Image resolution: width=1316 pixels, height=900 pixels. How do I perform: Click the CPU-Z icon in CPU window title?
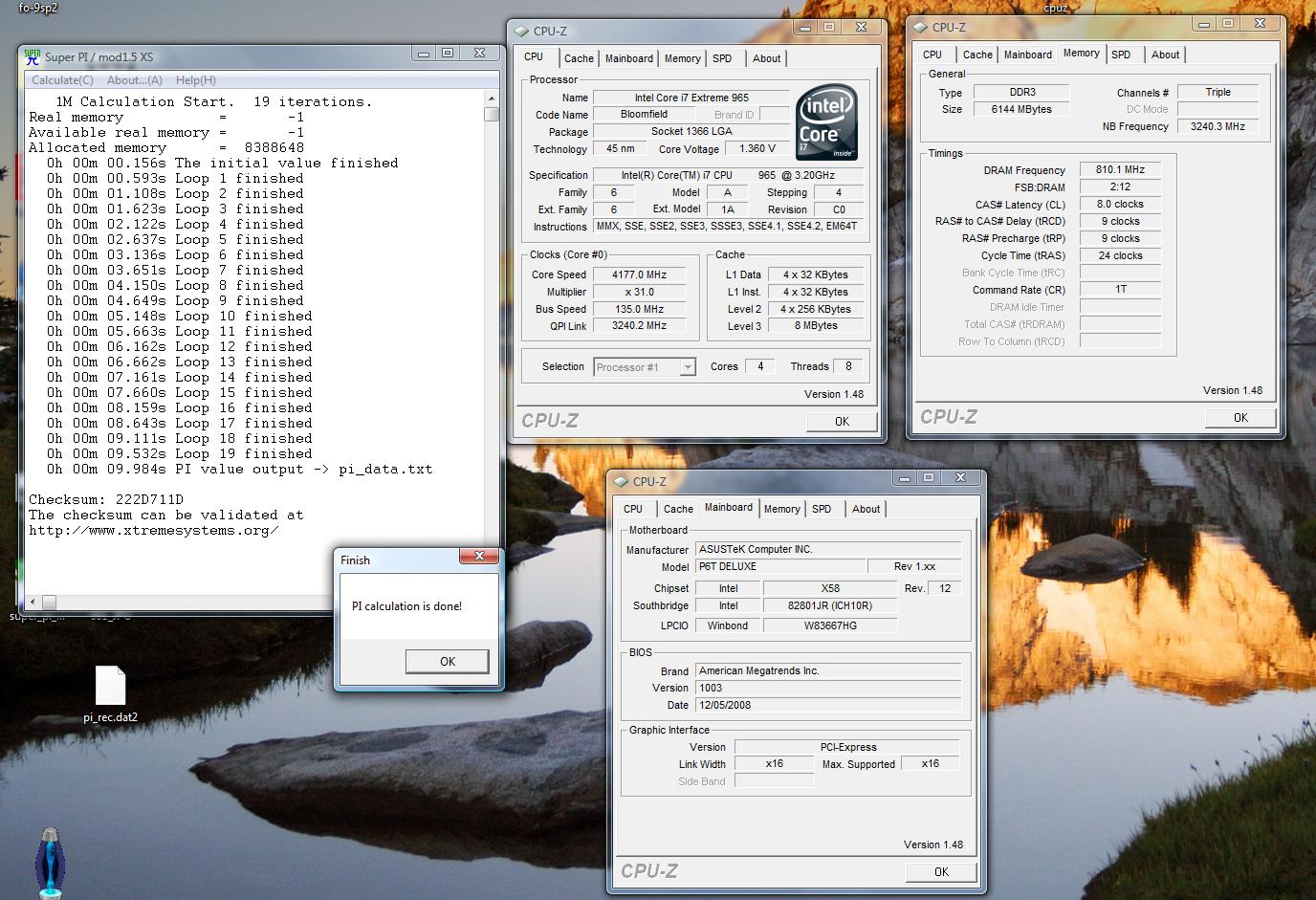click(x=522, y=31)
